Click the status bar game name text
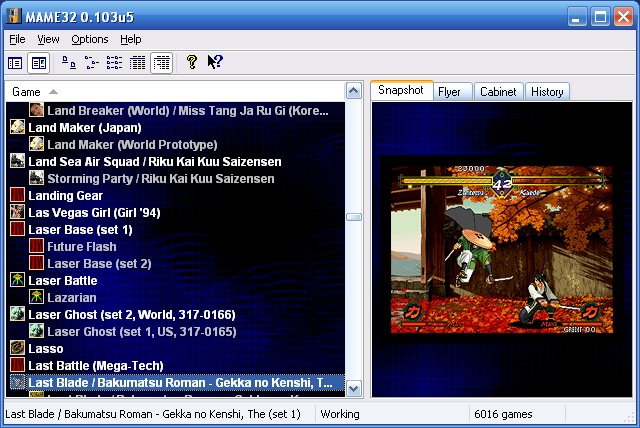The image size is (640, 428). coord(153,415)
